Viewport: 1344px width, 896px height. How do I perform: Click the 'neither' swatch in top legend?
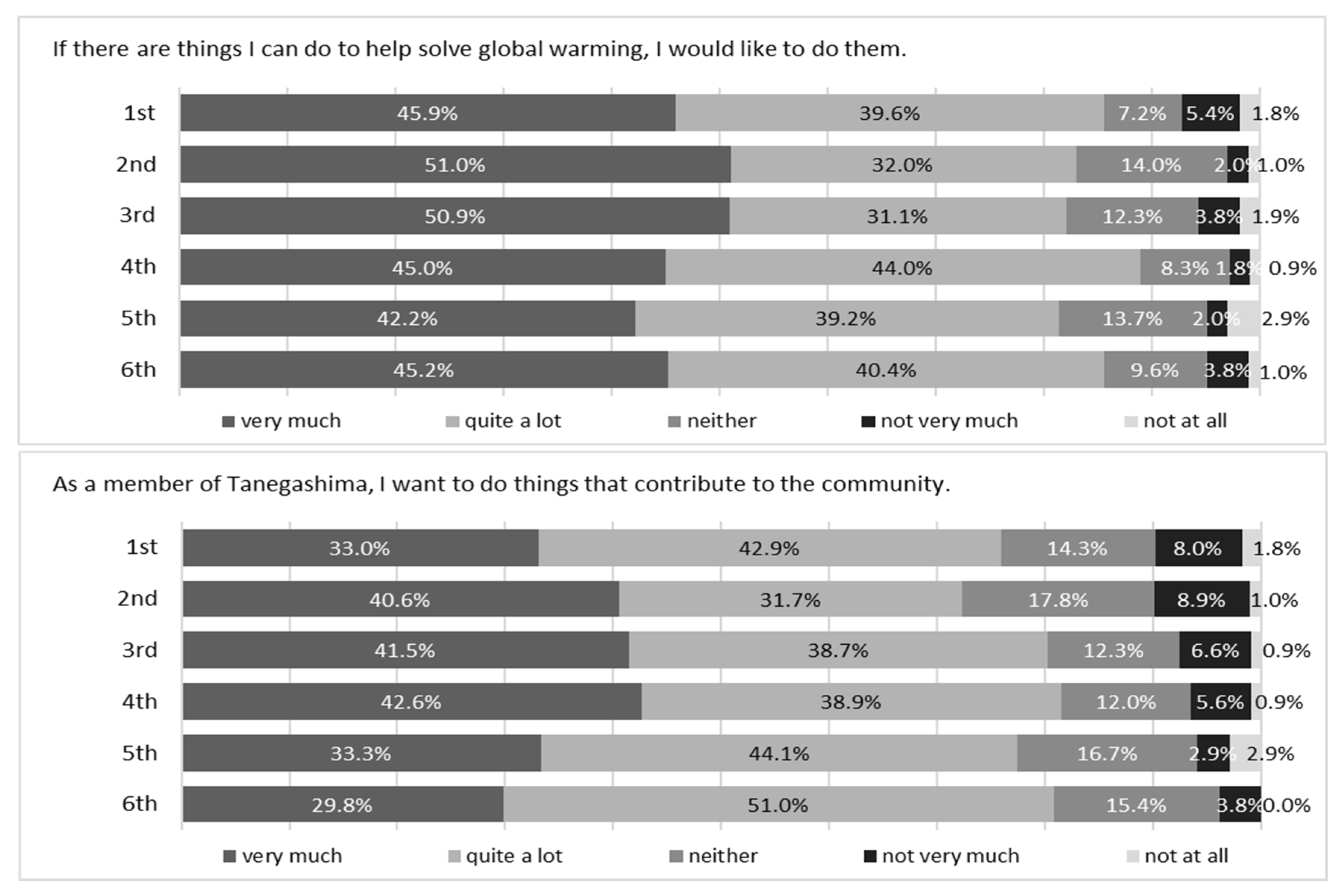coord(674,422)
